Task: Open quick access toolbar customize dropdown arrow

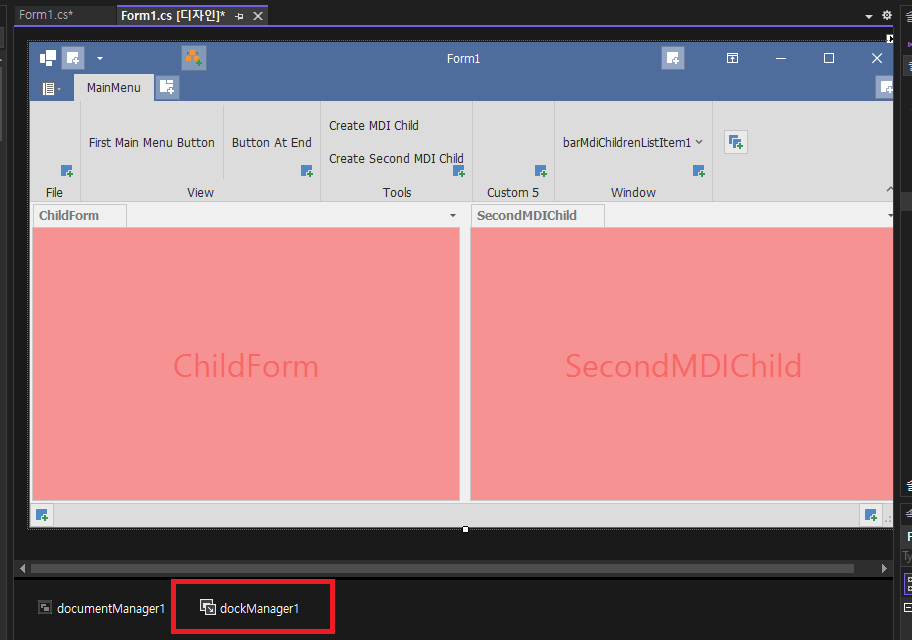Action: tap(100, 58)
